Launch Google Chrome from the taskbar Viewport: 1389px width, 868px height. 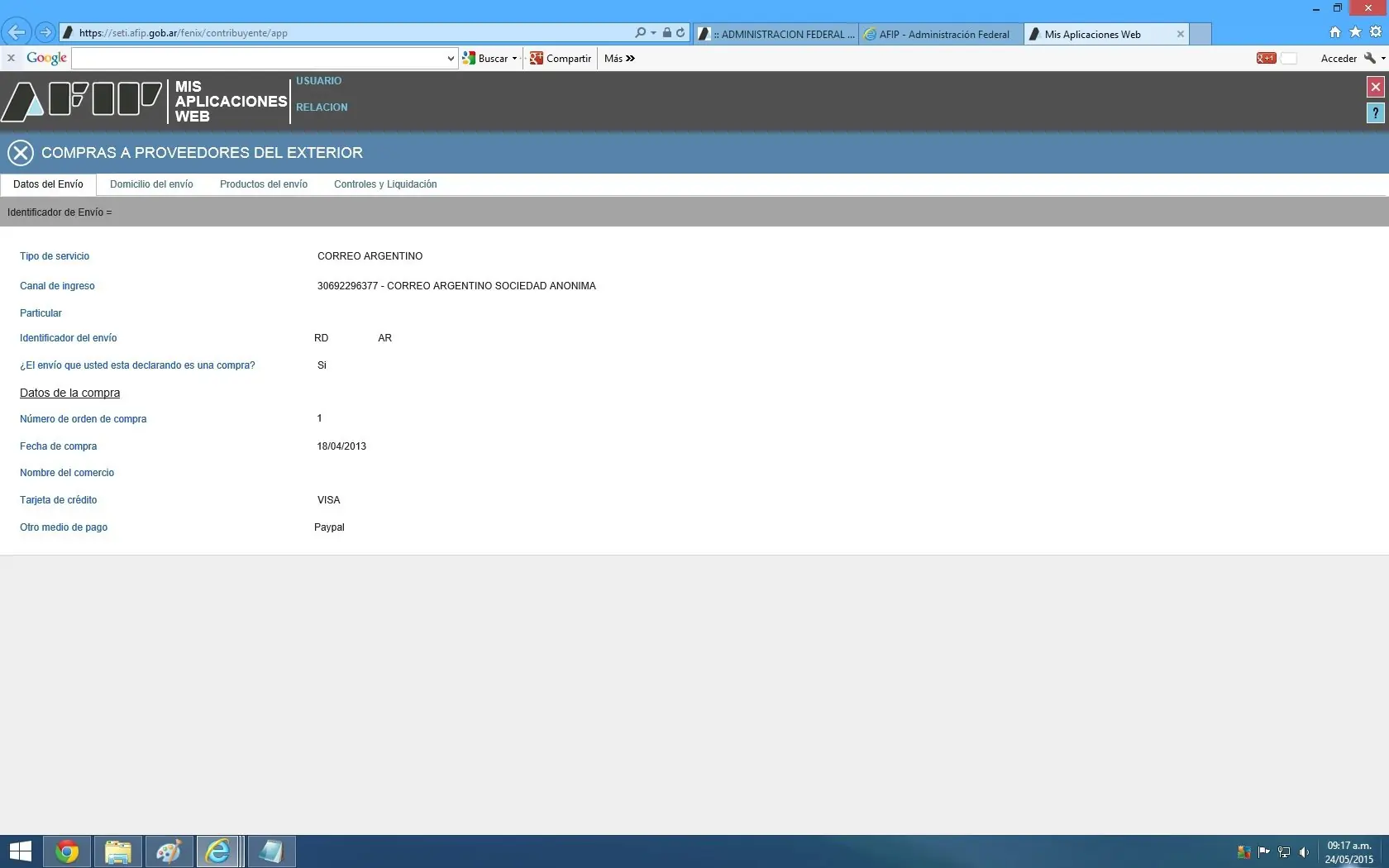(67, 851)
